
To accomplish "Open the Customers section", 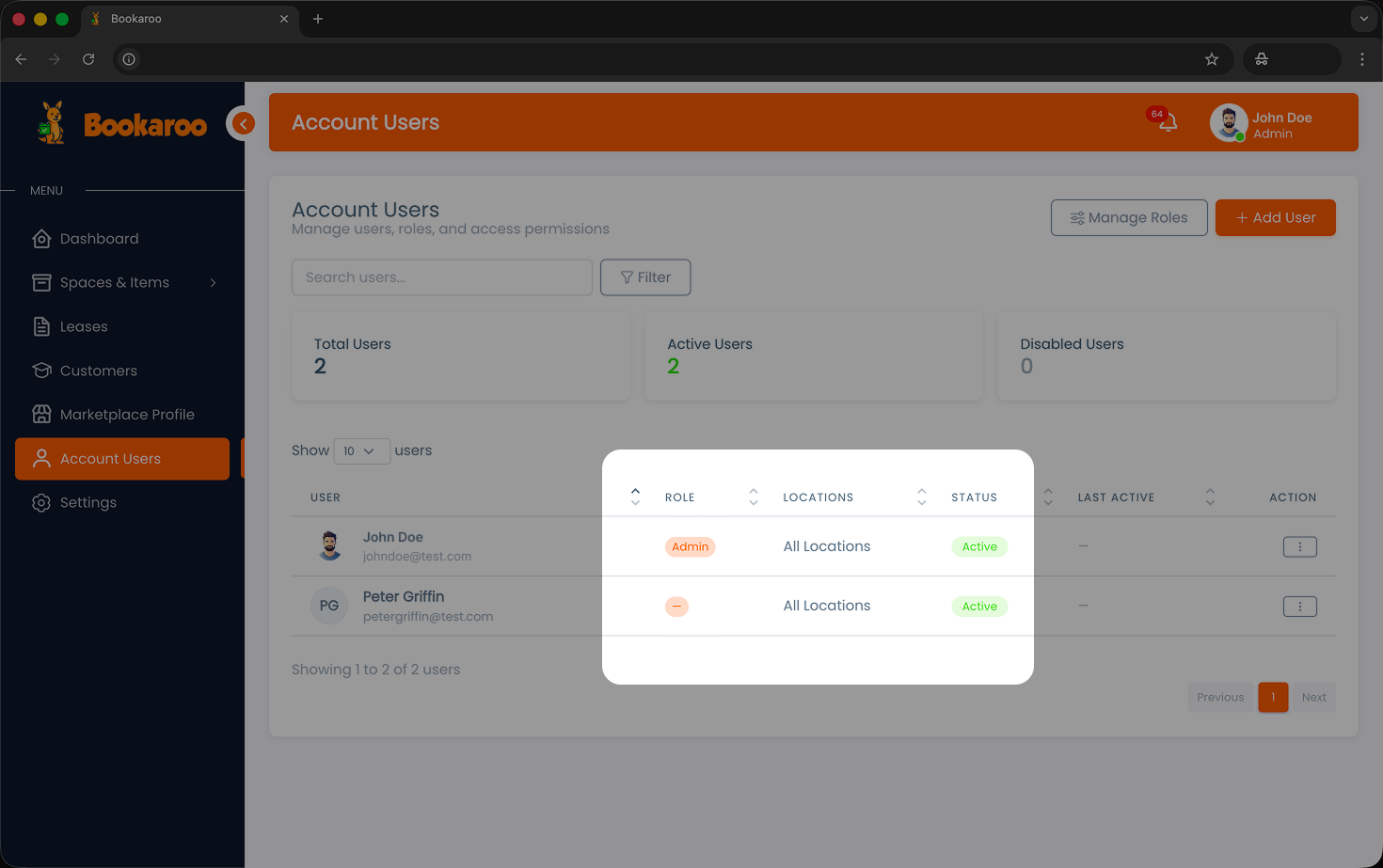I will (97, 371).
